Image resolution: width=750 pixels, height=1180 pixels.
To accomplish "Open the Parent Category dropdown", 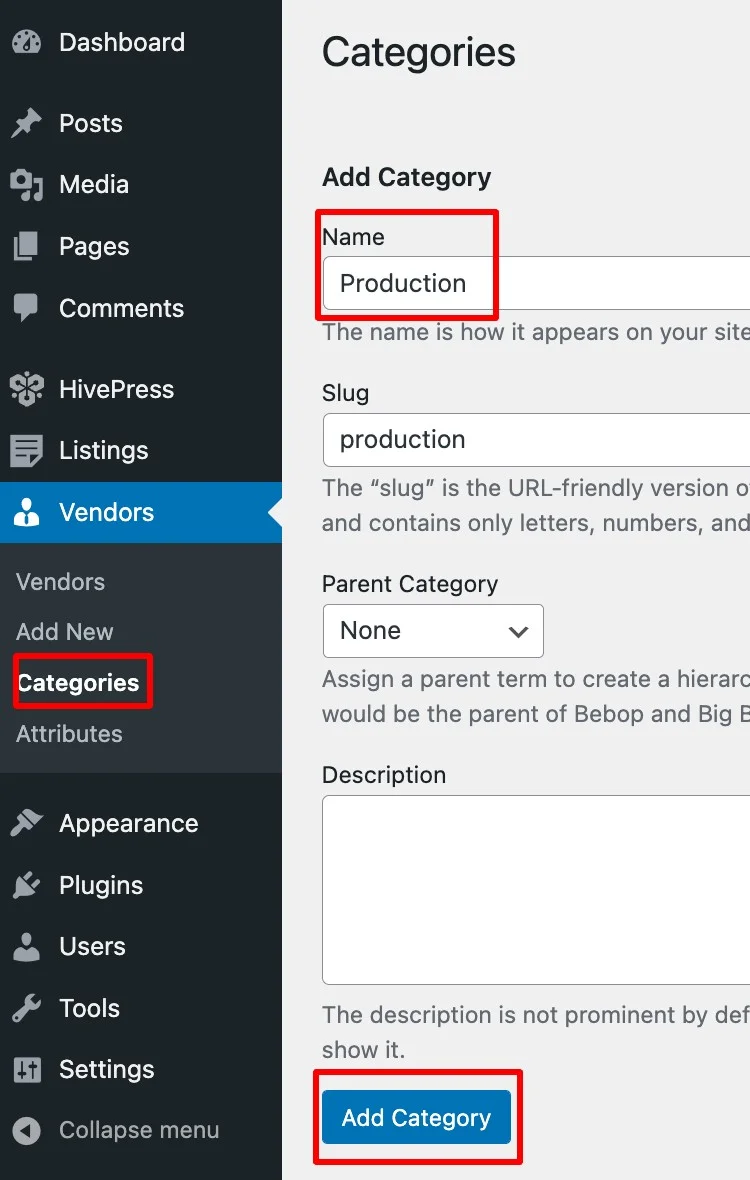I will 433,631.
